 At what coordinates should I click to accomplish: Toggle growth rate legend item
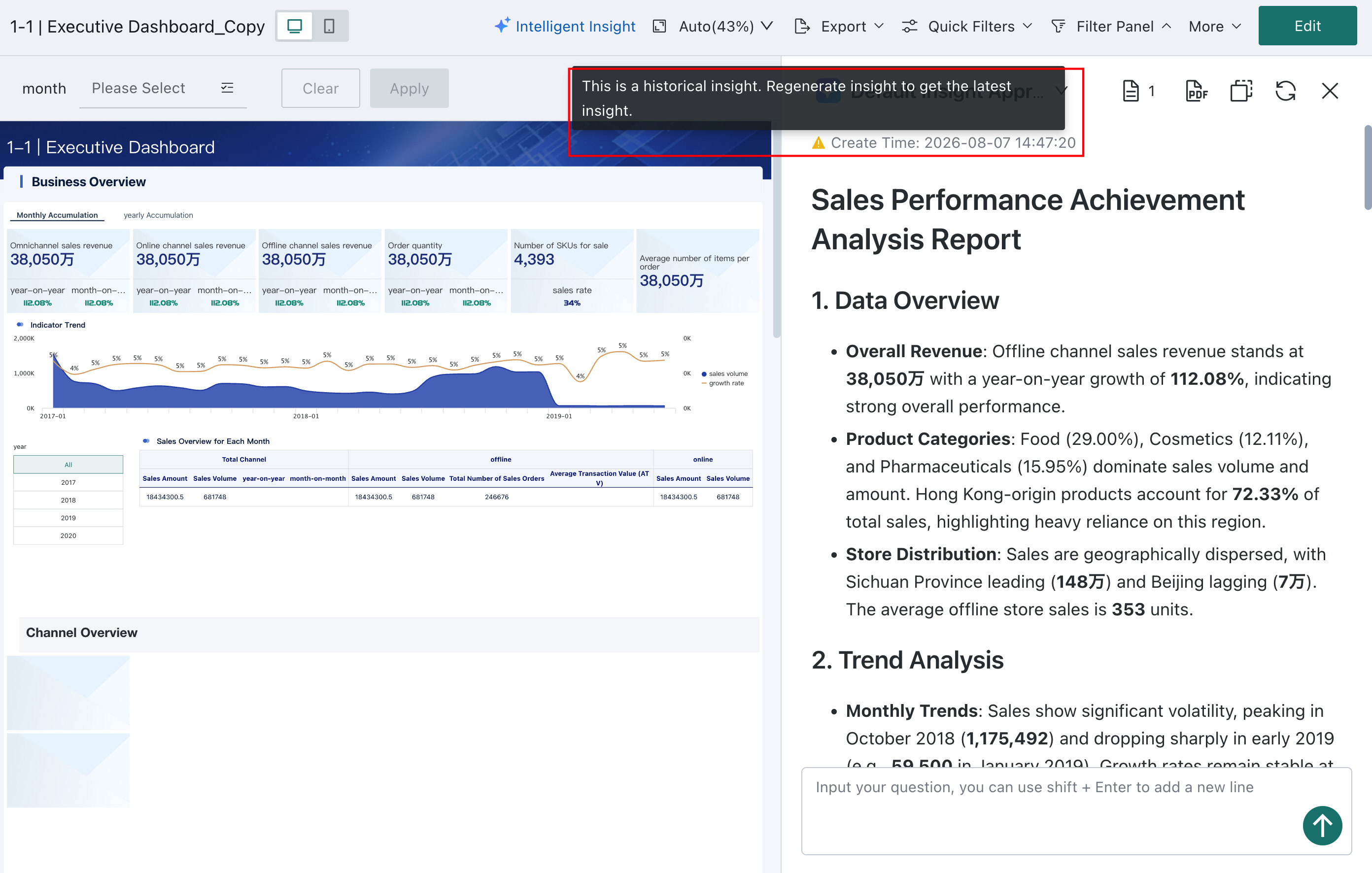(722, 383)
